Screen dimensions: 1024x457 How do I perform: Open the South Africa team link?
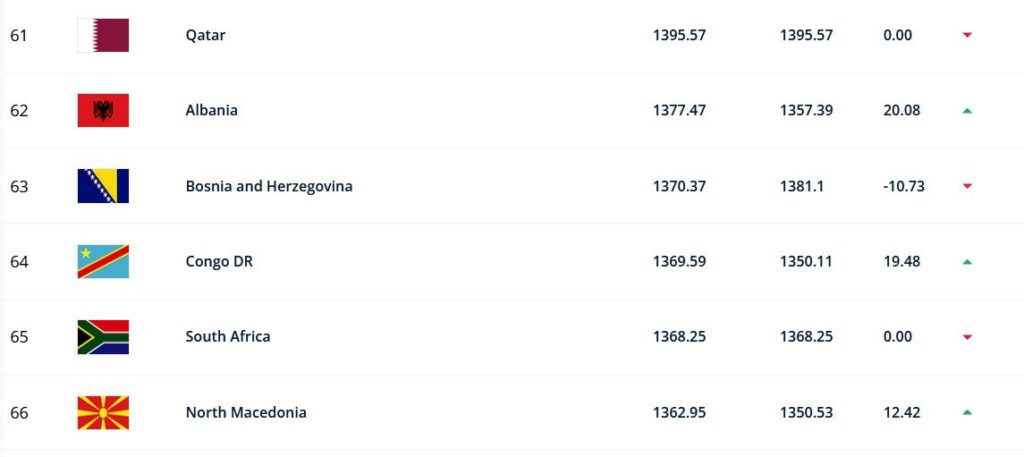(x=228, y=337)
